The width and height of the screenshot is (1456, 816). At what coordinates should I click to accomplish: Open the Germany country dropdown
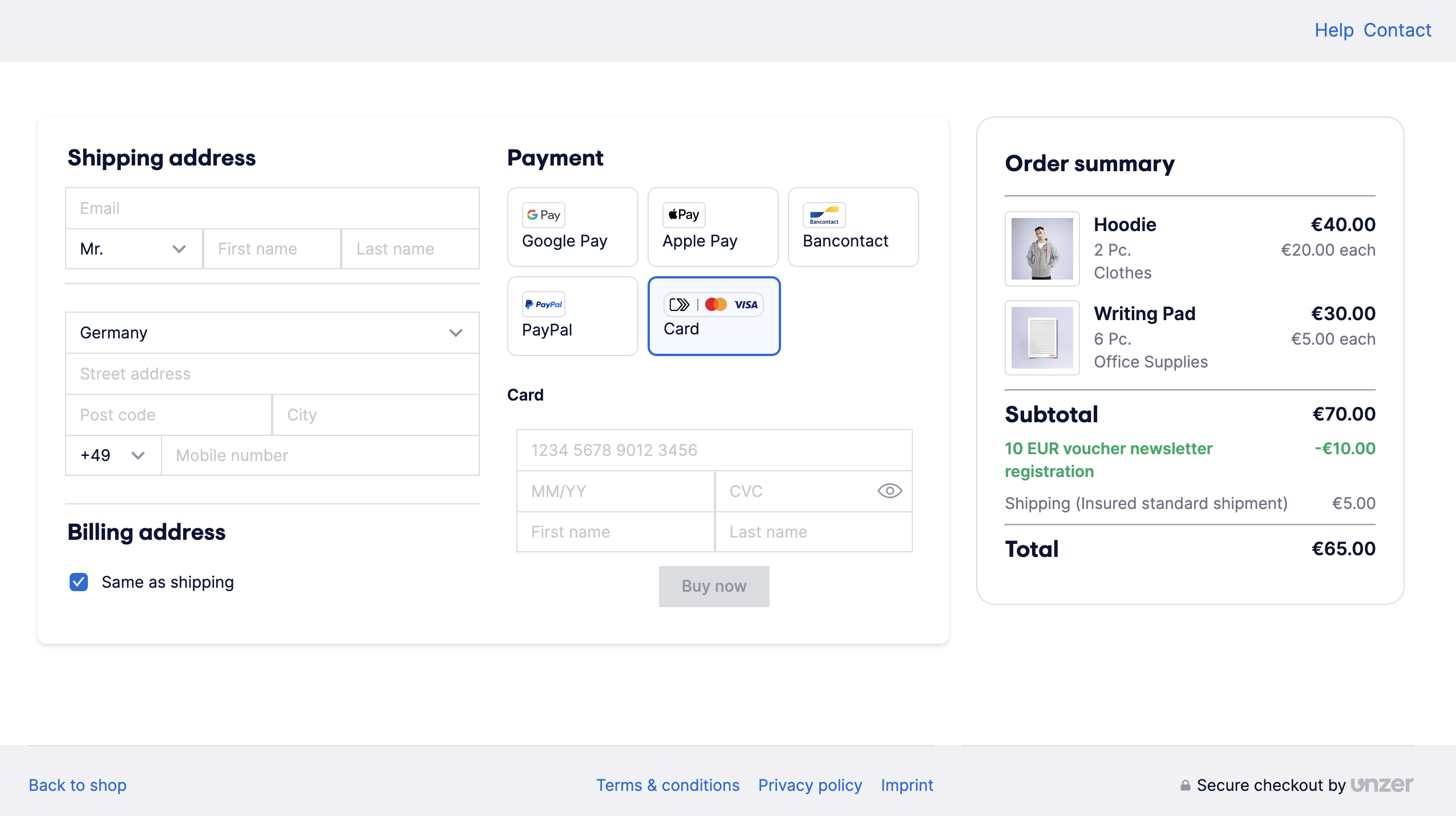pyautogui.click(x=272, y=331)
